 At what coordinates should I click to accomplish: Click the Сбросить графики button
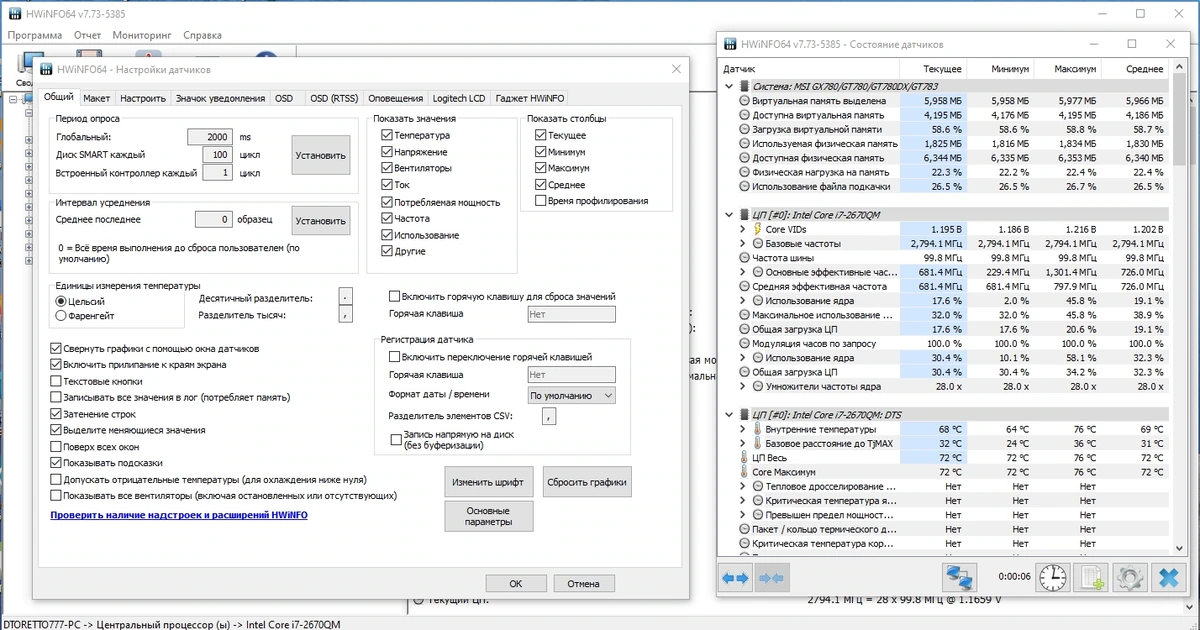click(x=587, y=482)
